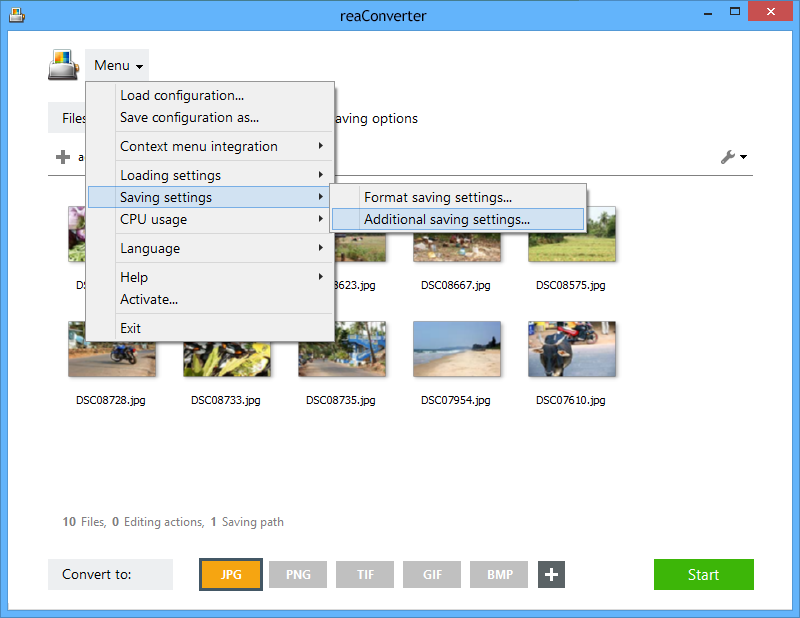Click the DSC08728.jpg file name
The image size is (800, 618).
pos(111,400)
